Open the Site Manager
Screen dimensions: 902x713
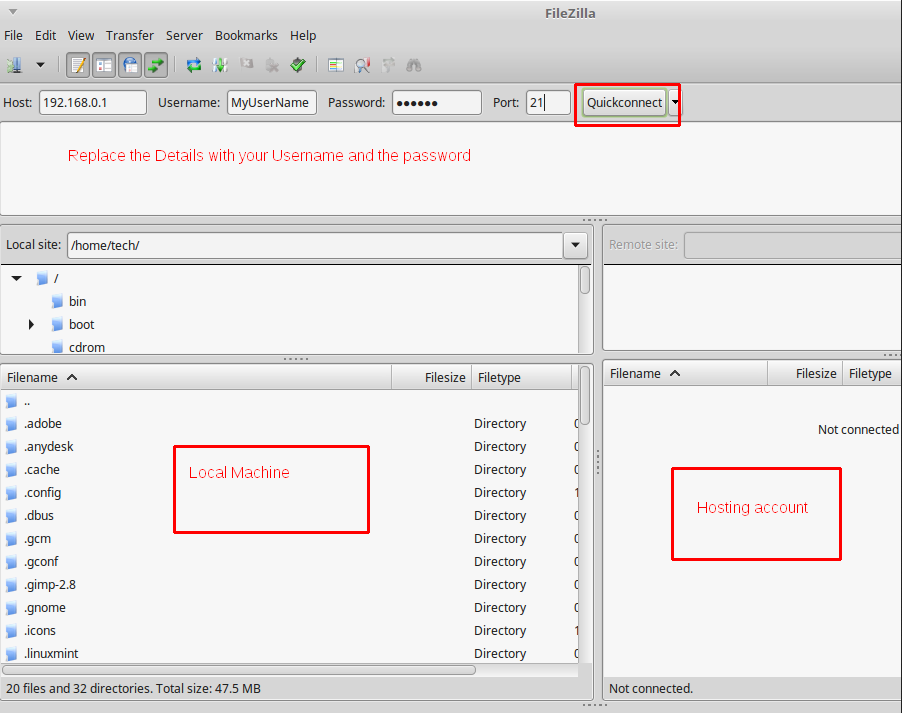click(x=15, y=65)
